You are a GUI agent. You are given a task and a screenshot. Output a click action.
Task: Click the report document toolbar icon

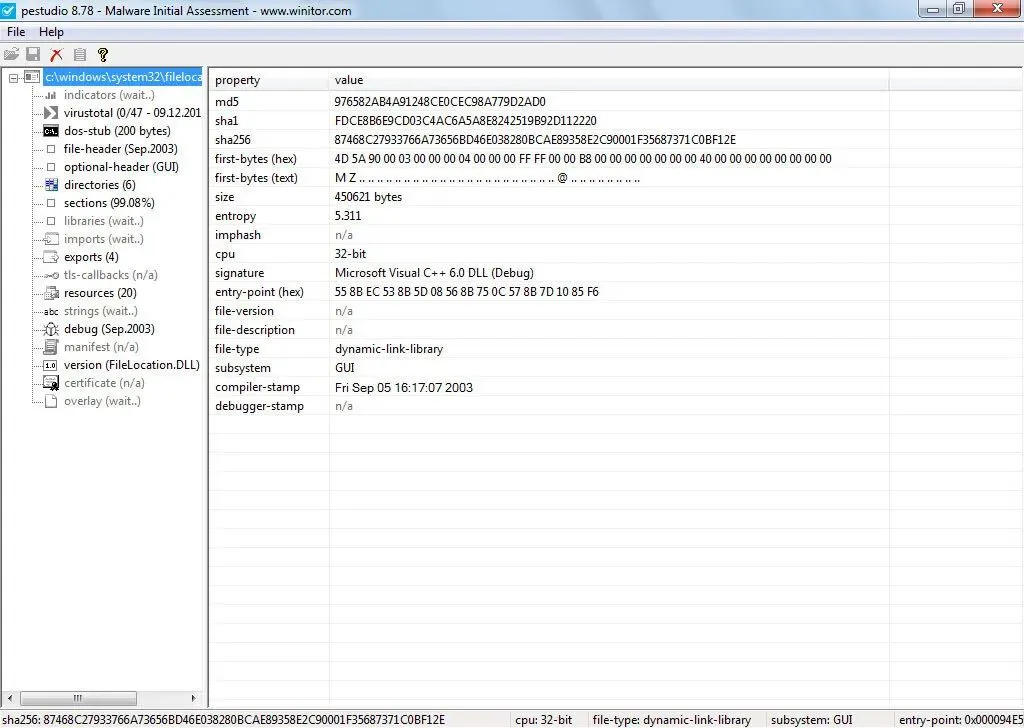pyautogui.click(x=79, y=55)
